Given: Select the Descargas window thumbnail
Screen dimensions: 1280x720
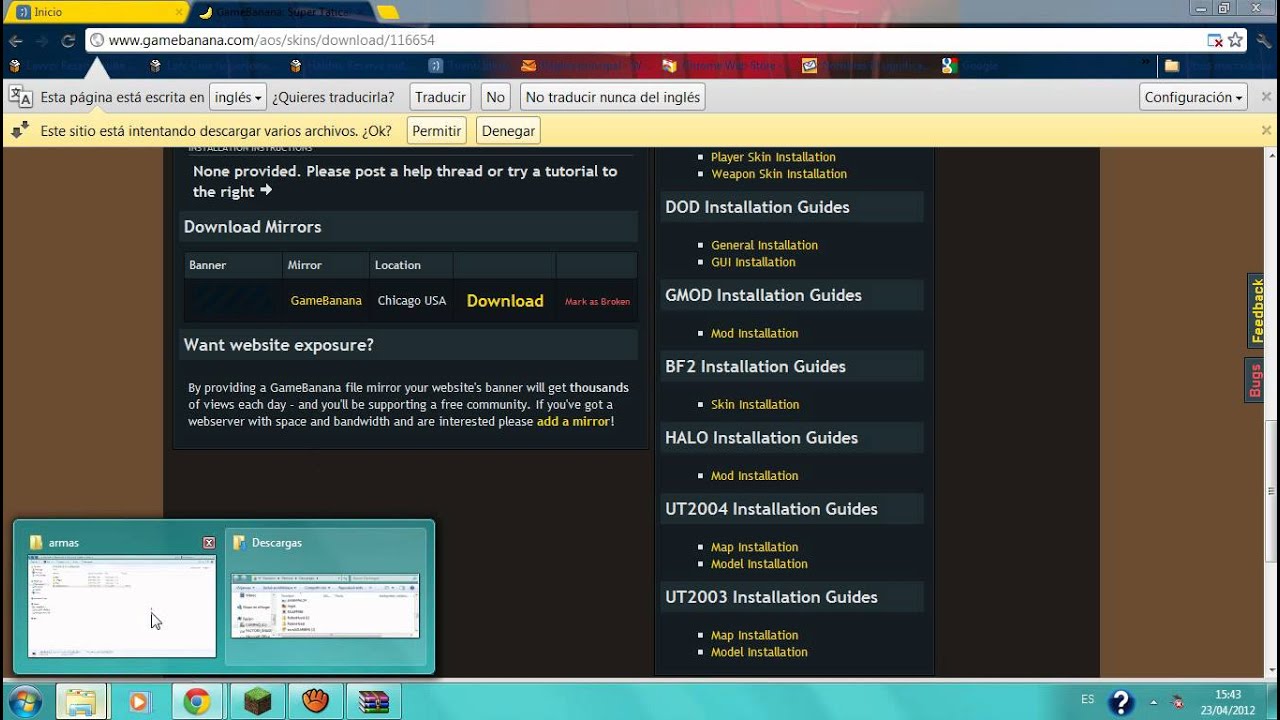Looking at the screenshot, I should pos(325,605).
